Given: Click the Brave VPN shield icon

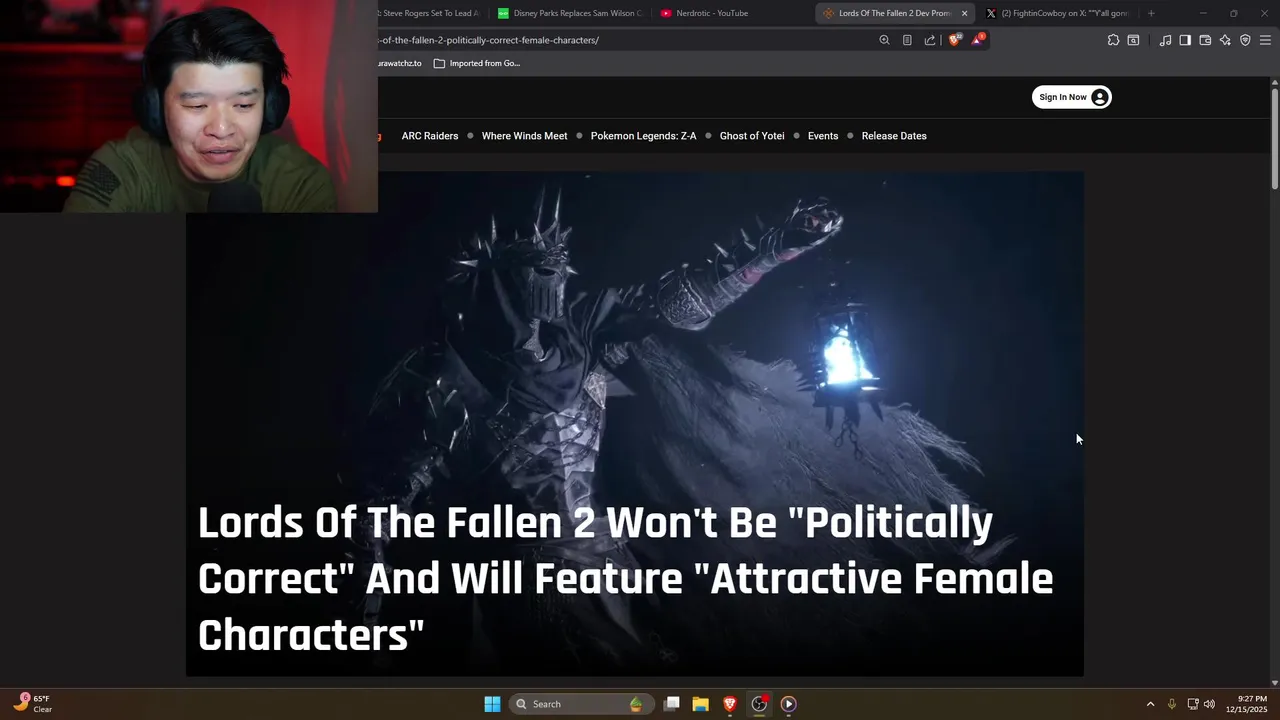Looking at the screenshot, I should coord(1245,40).
